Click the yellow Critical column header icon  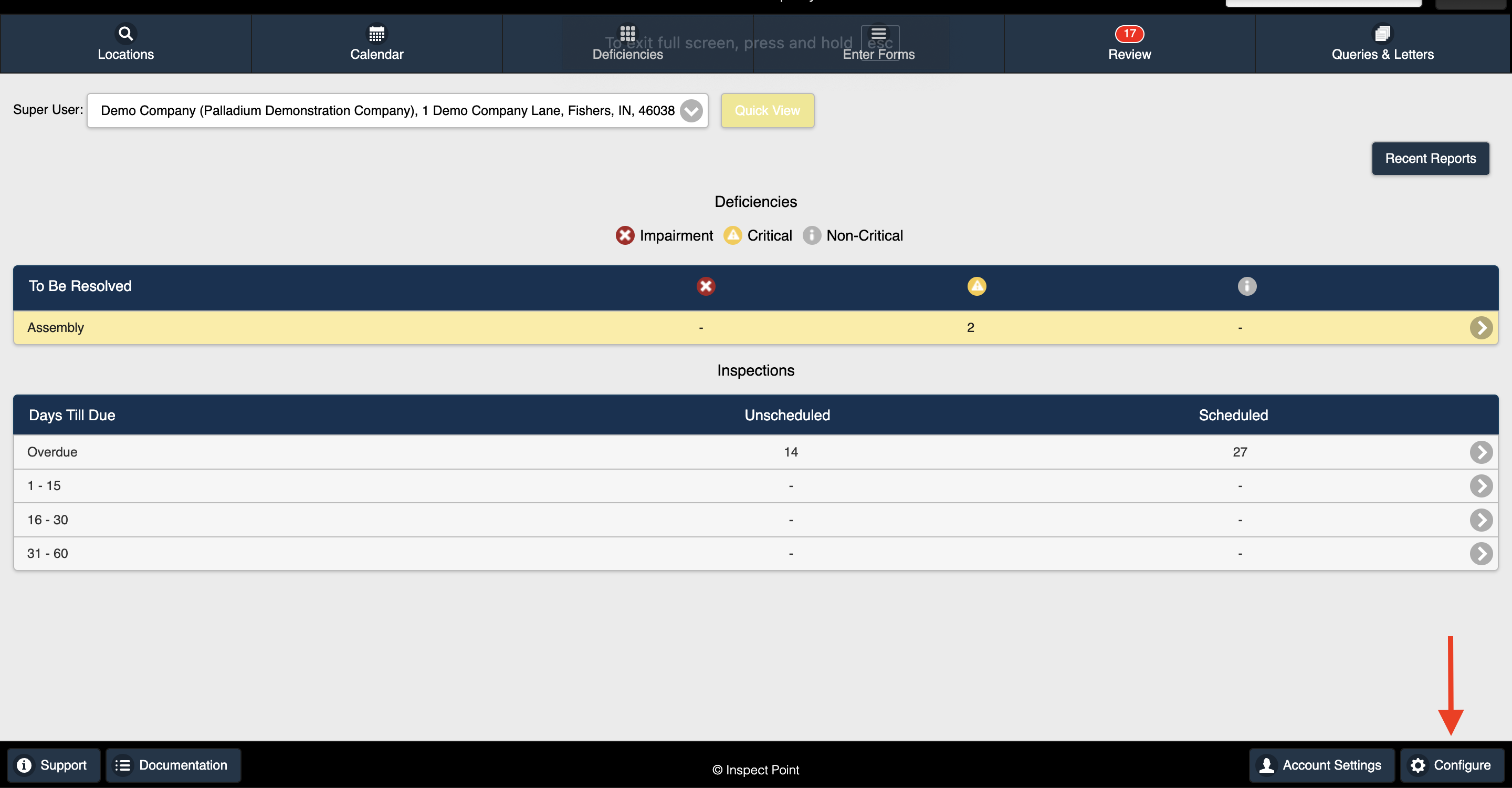point(976,286)
